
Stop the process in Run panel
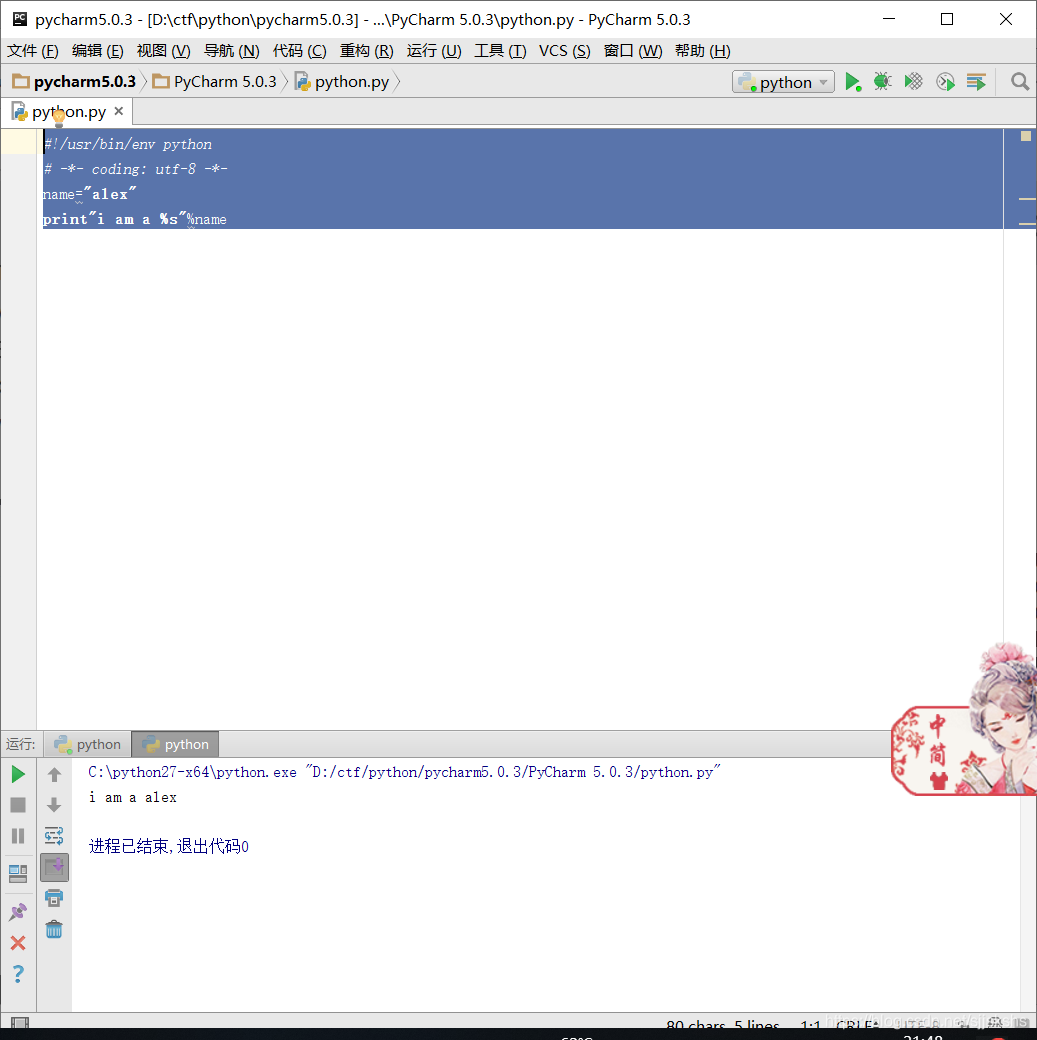pos(18,805)
